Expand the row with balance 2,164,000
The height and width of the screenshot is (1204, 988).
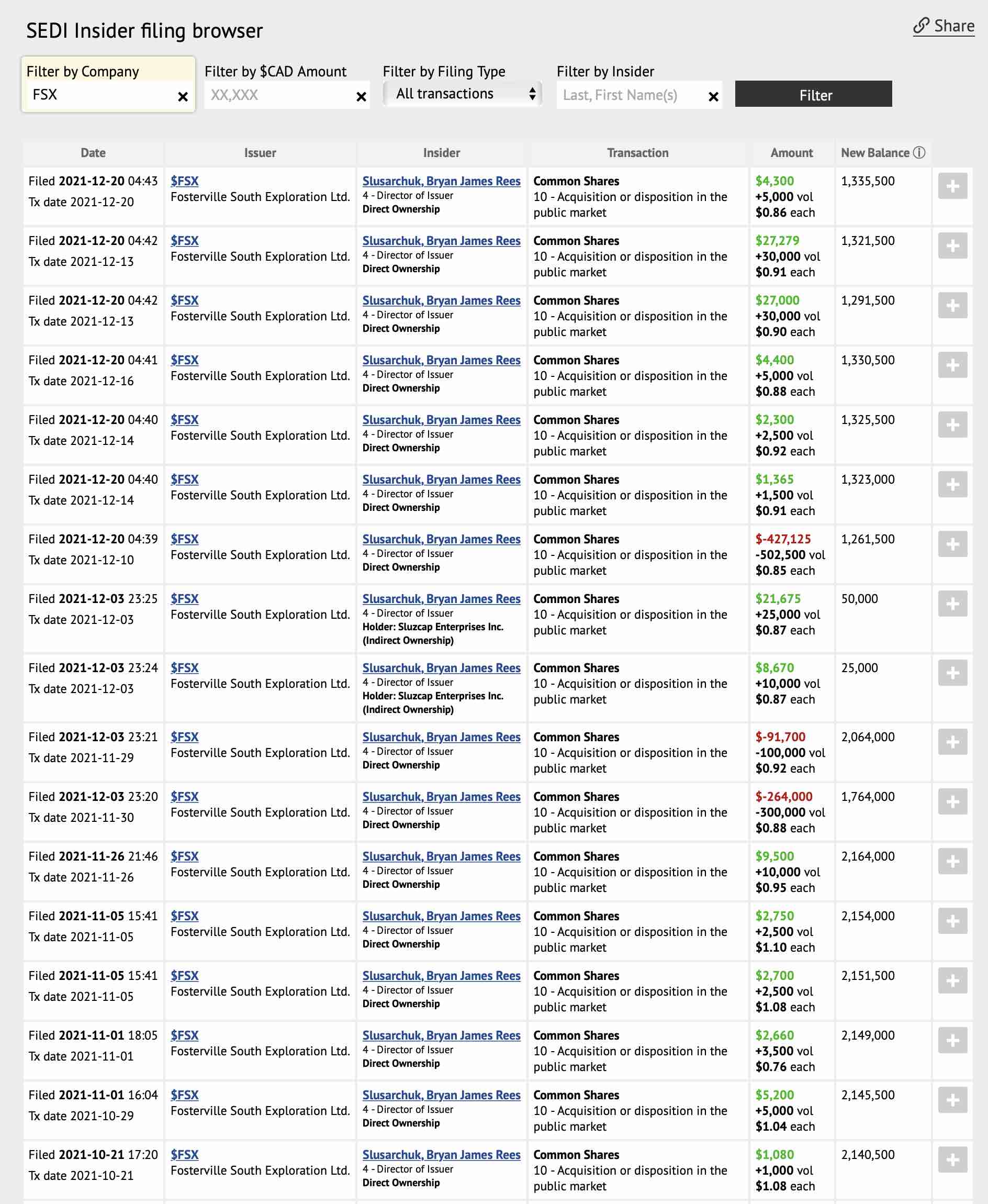coord(952,861)
